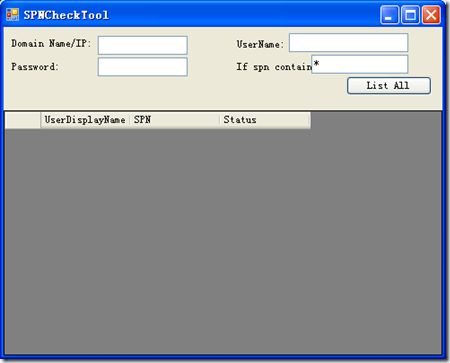450x363 pixels.
Task: Click the Status column header
Action: tap(265, 120)
